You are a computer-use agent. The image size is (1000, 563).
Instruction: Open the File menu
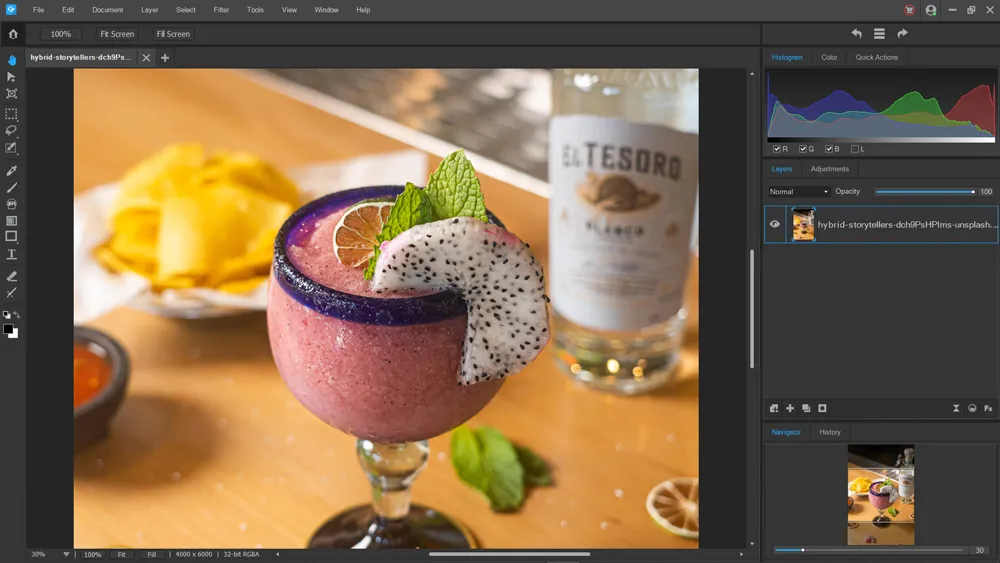pyautogui.click(x=38, y=10)
